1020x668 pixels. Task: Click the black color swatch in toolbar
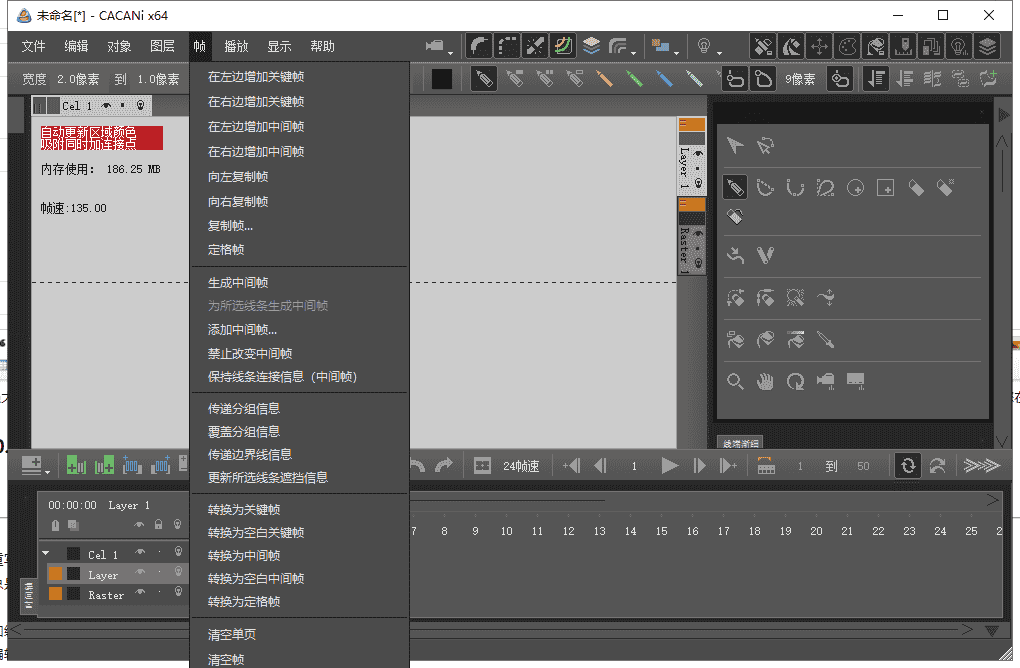click(x=441, y=78)
